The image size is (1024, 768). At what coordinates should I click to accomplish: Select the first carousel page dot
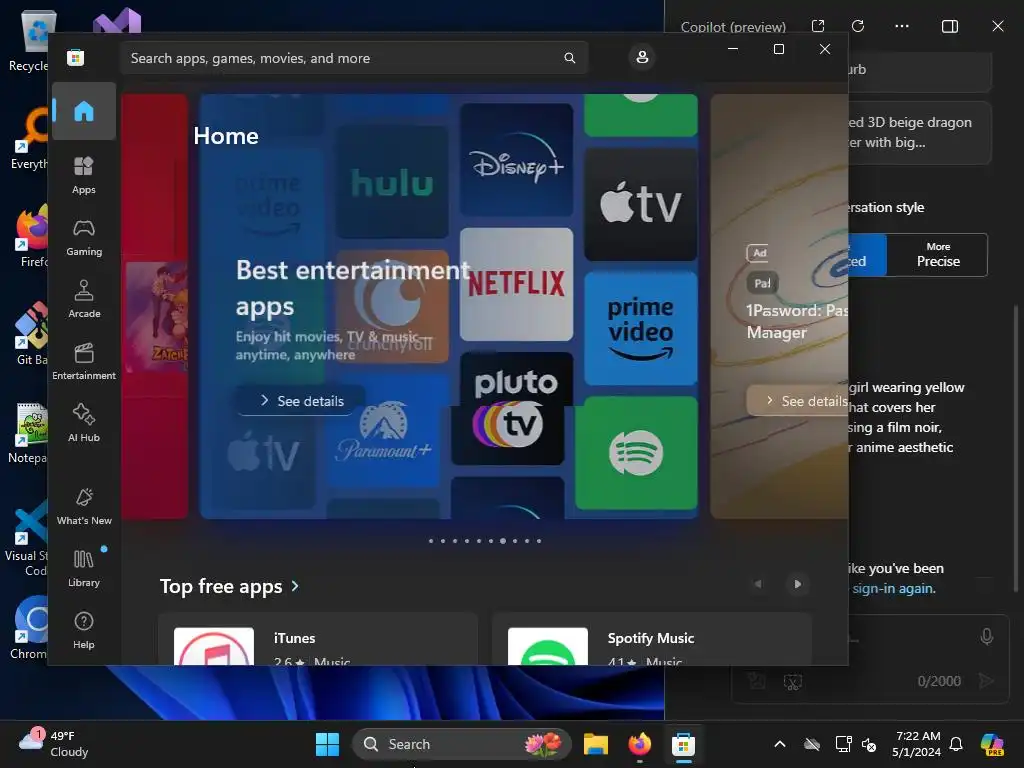tap(431, 541)
